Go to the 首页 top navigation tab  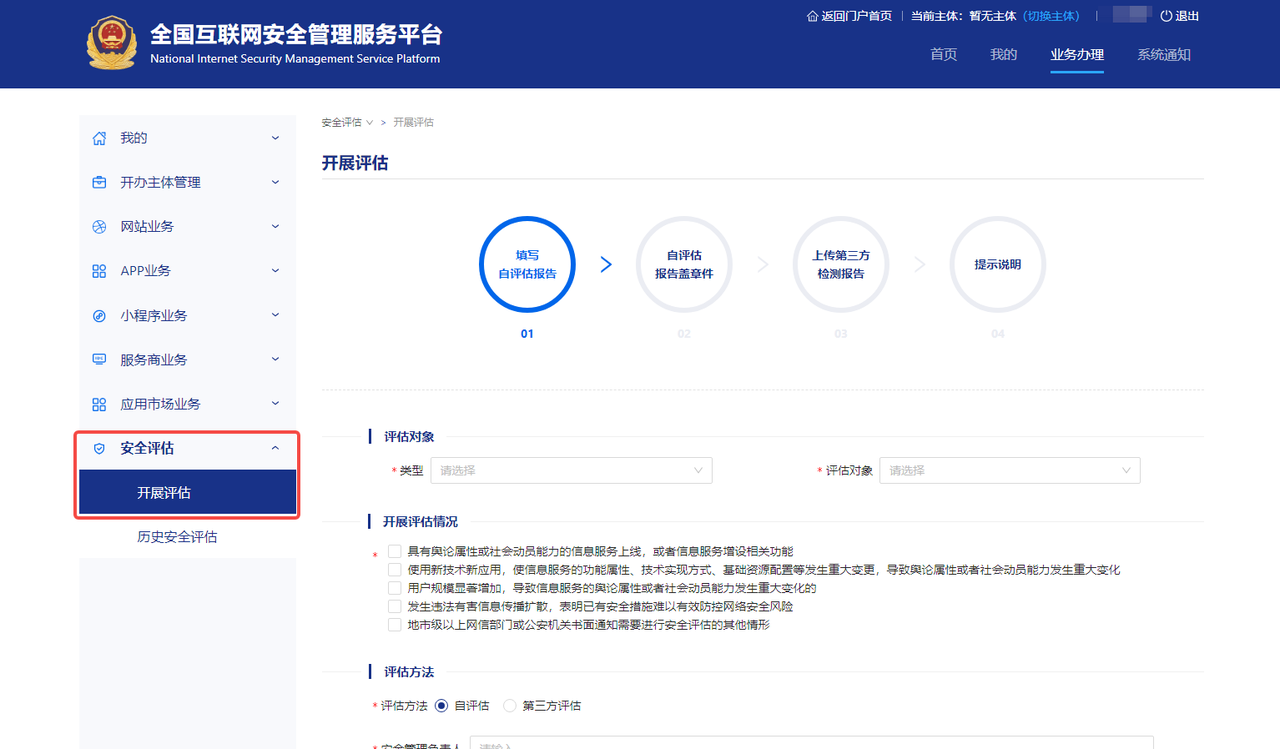point(944,55)
